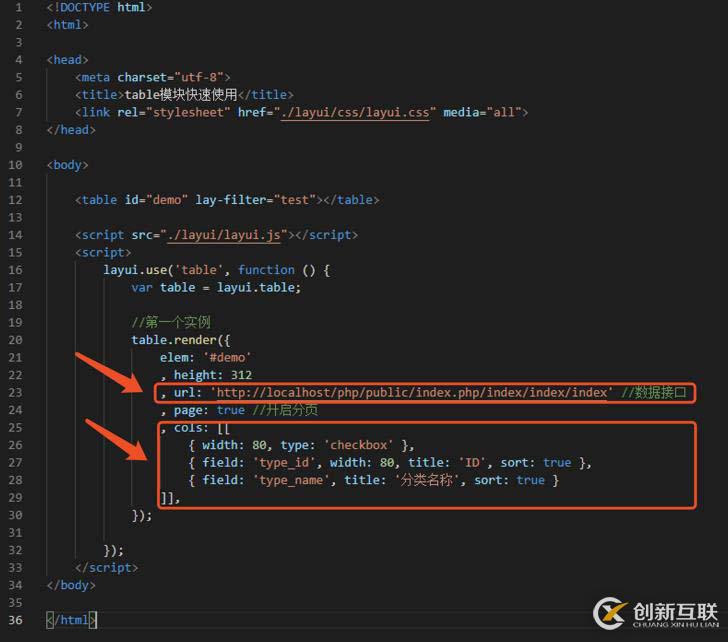Click line number 1 in the gutter
The image size is (728, 642).
pyautogui.click(x=19, y=8)
